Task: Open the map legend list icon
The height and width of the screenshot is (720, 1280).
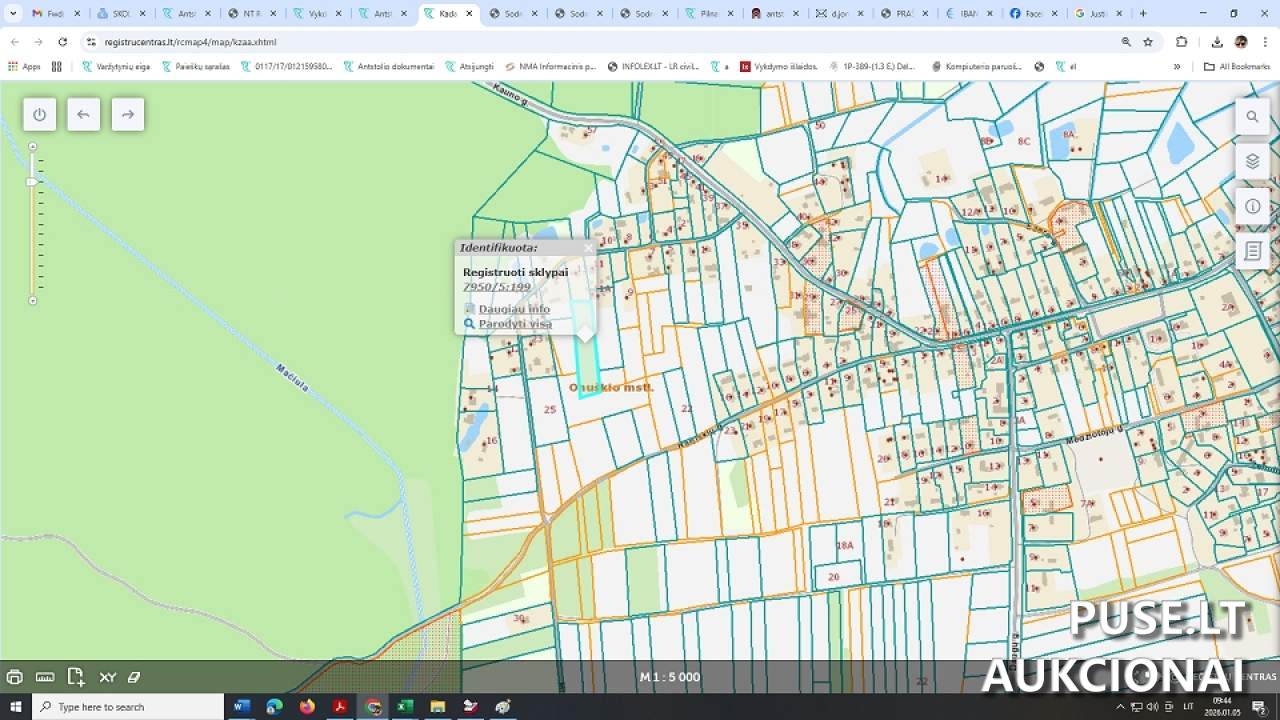Action: (1252, 251)
